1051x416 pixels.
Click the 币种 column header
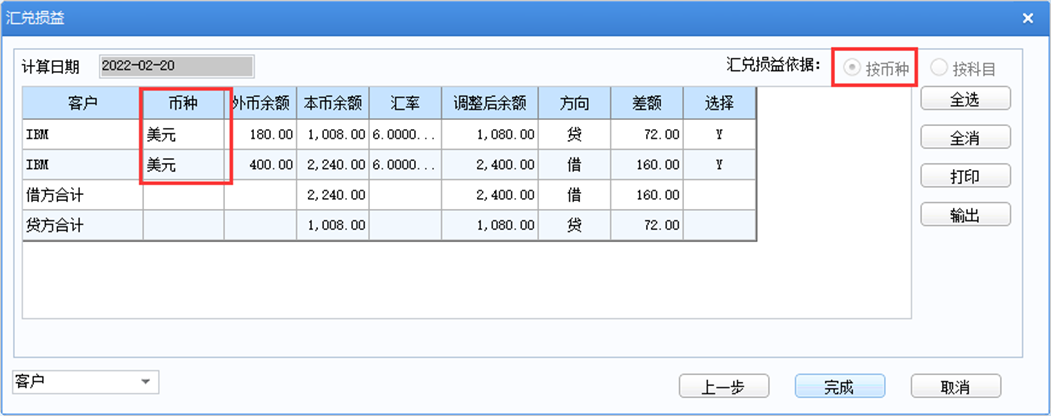point(183,103)
